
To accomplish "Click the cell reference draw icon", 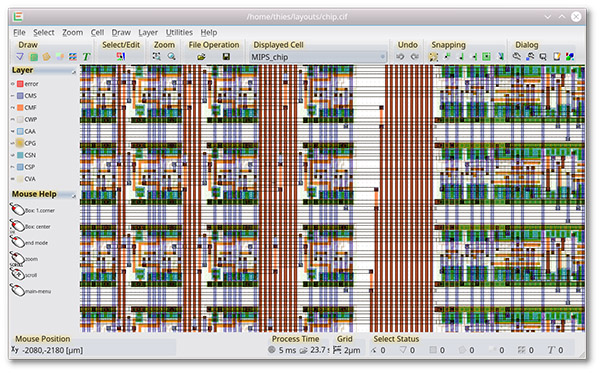I will coord(60,57).
